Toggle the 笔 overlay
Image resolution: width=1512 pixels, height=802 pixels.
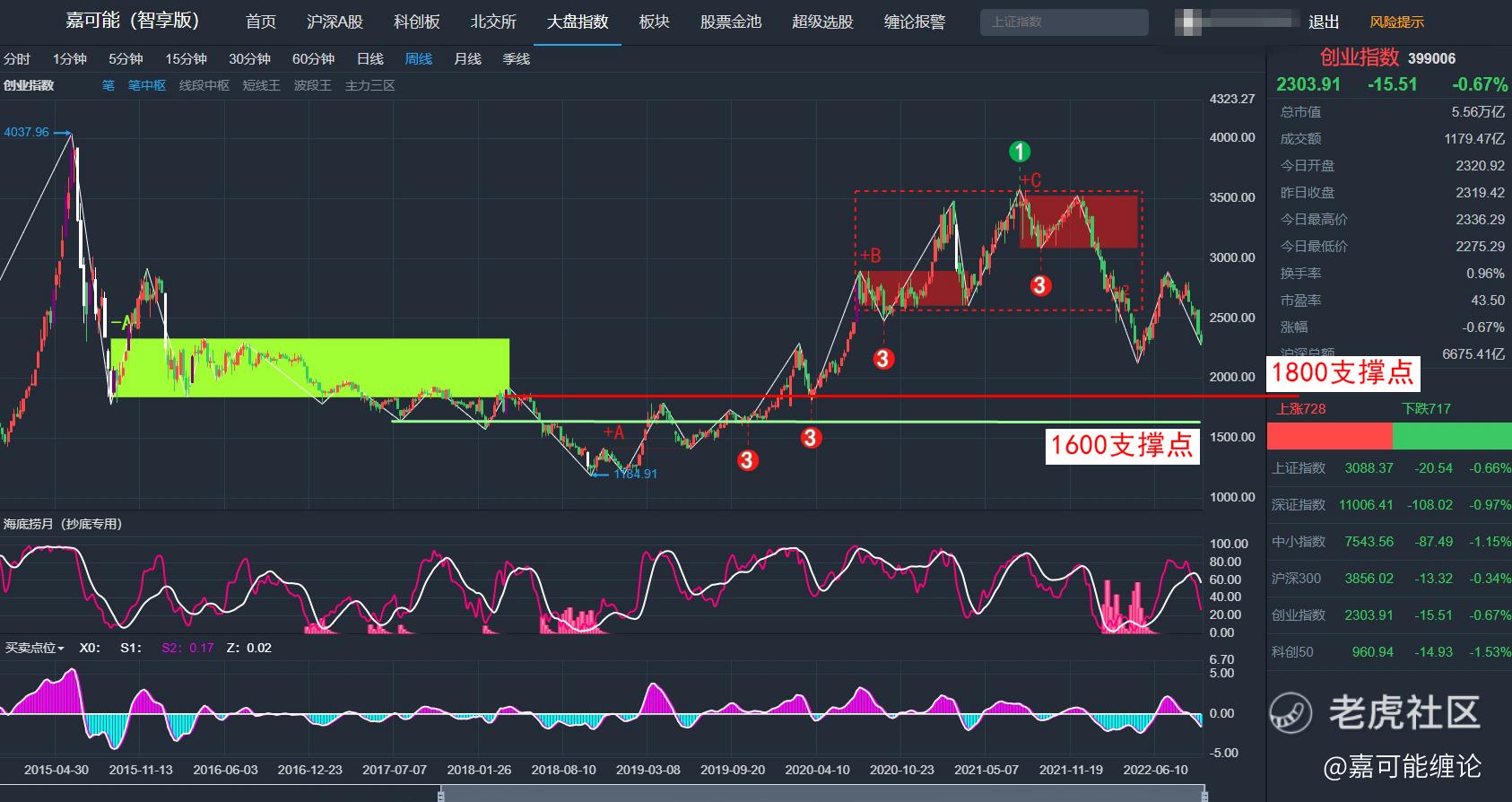[x=108, y=85]
